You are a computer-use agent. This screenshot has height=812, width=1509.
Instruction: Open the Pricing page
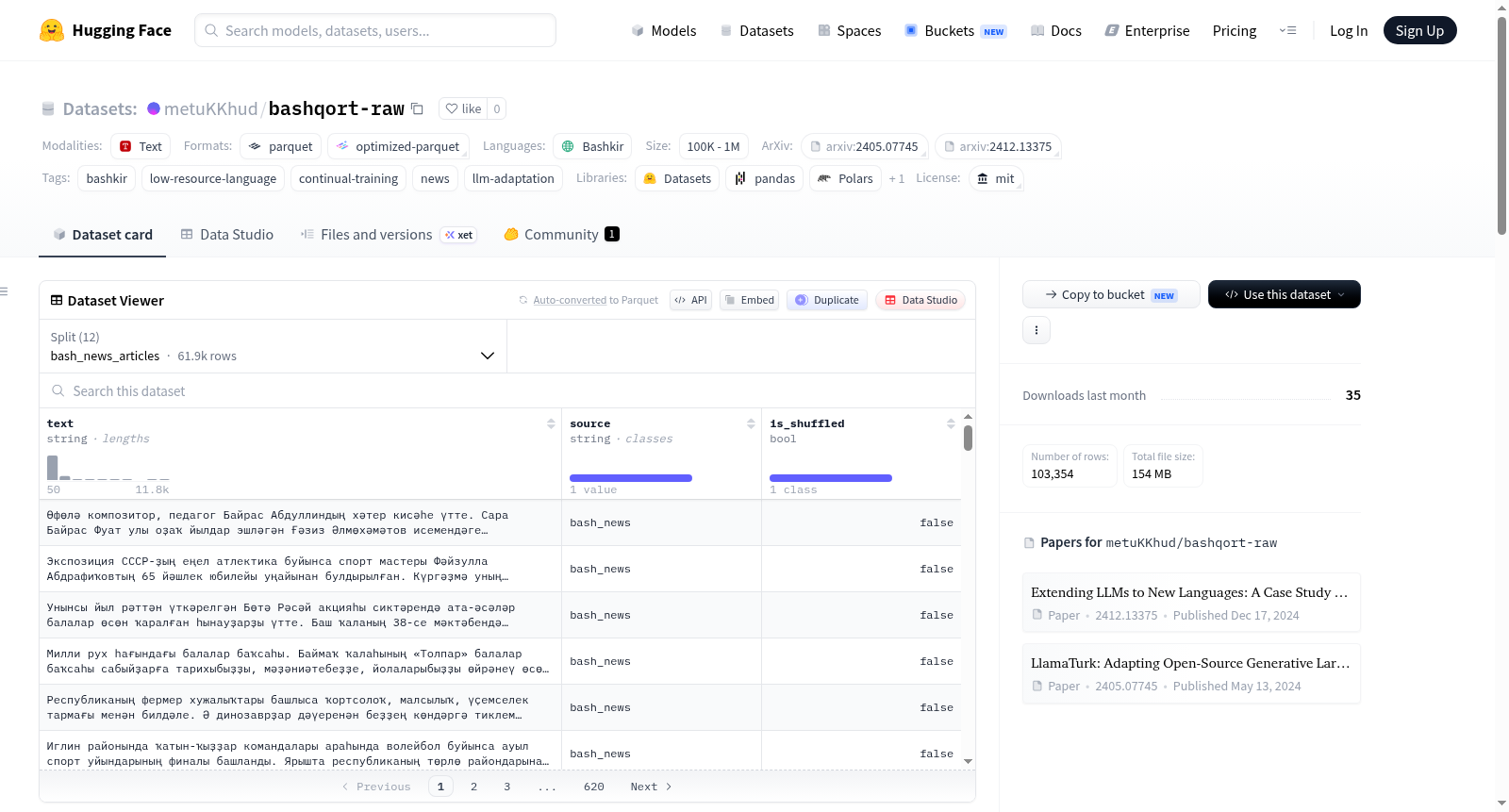point(1235,30)
